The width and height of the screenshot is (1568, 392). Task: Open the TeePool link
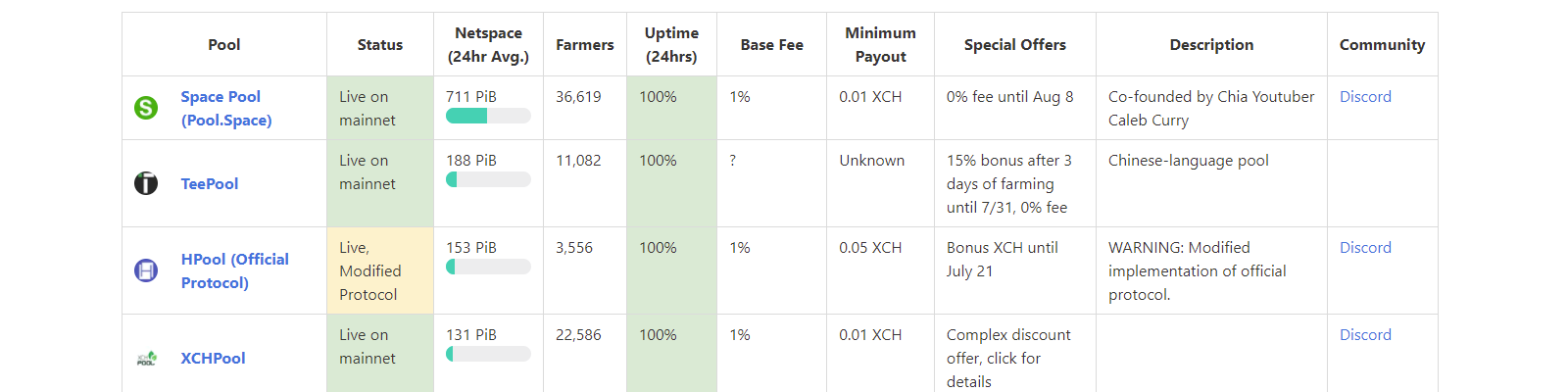(210, 183)
